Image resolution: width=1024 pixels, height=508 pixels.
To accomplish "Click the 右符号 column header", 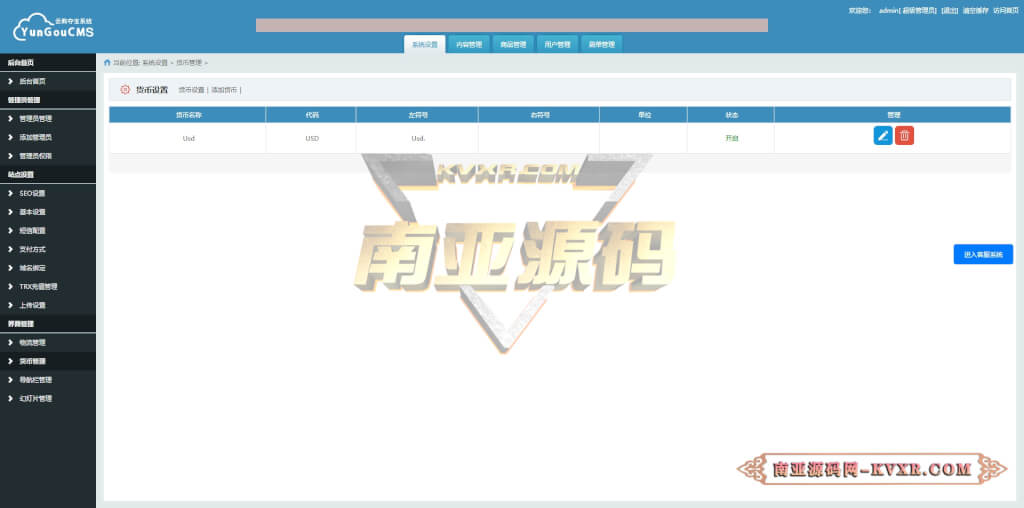I will pyautogui.click(x=539, y=115).
